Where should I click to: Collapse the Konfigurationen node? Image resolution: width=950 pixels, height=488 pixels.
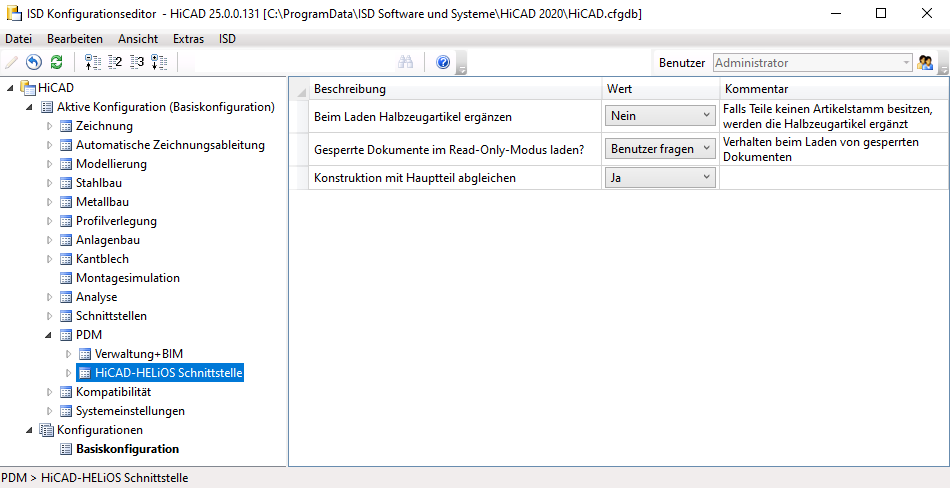coord(30,430)
